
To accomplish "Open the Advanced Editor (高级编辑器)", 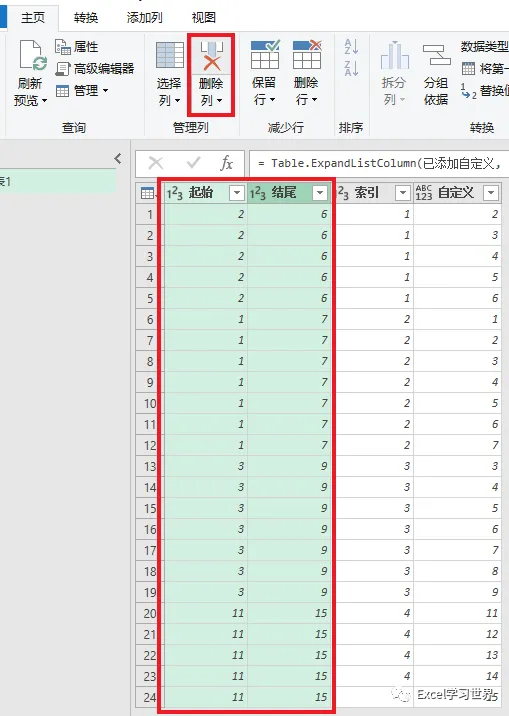I will tap(94, 68).
